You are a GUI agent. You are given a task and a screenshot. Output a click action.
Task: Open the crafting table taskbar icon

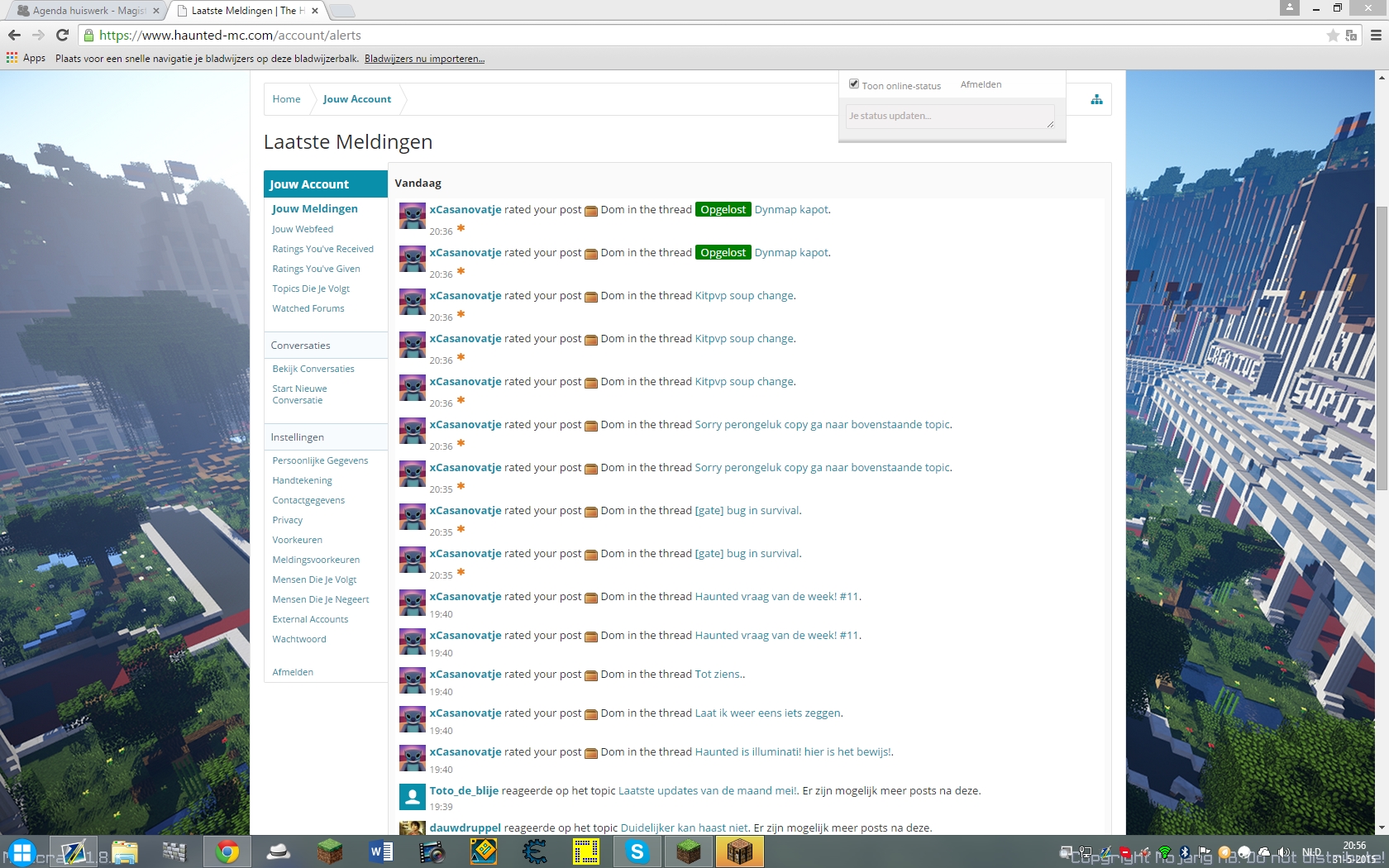(x=739, y=852)
